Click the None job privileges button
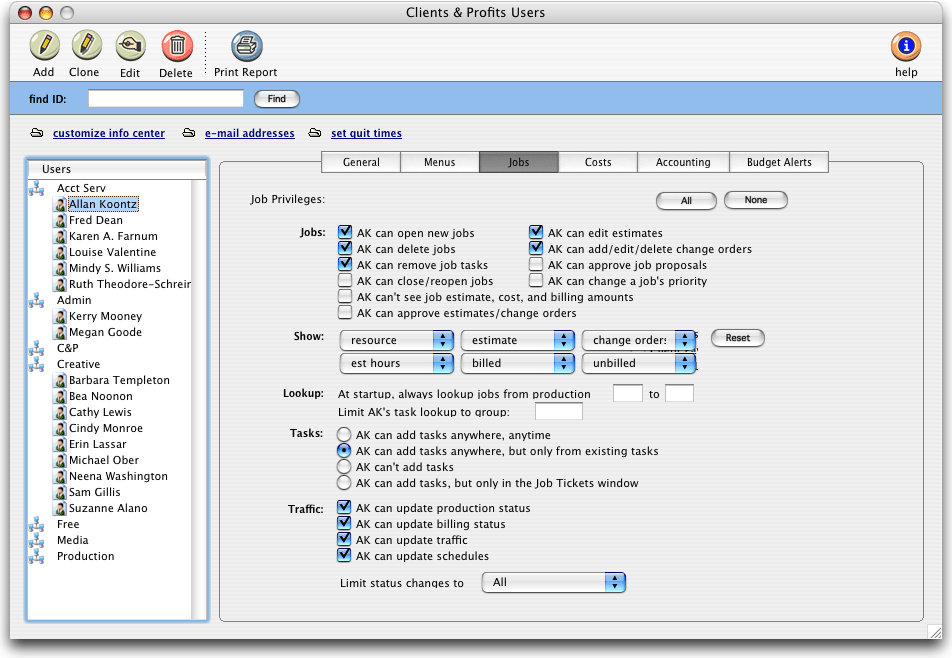 [x=756, y=200]
